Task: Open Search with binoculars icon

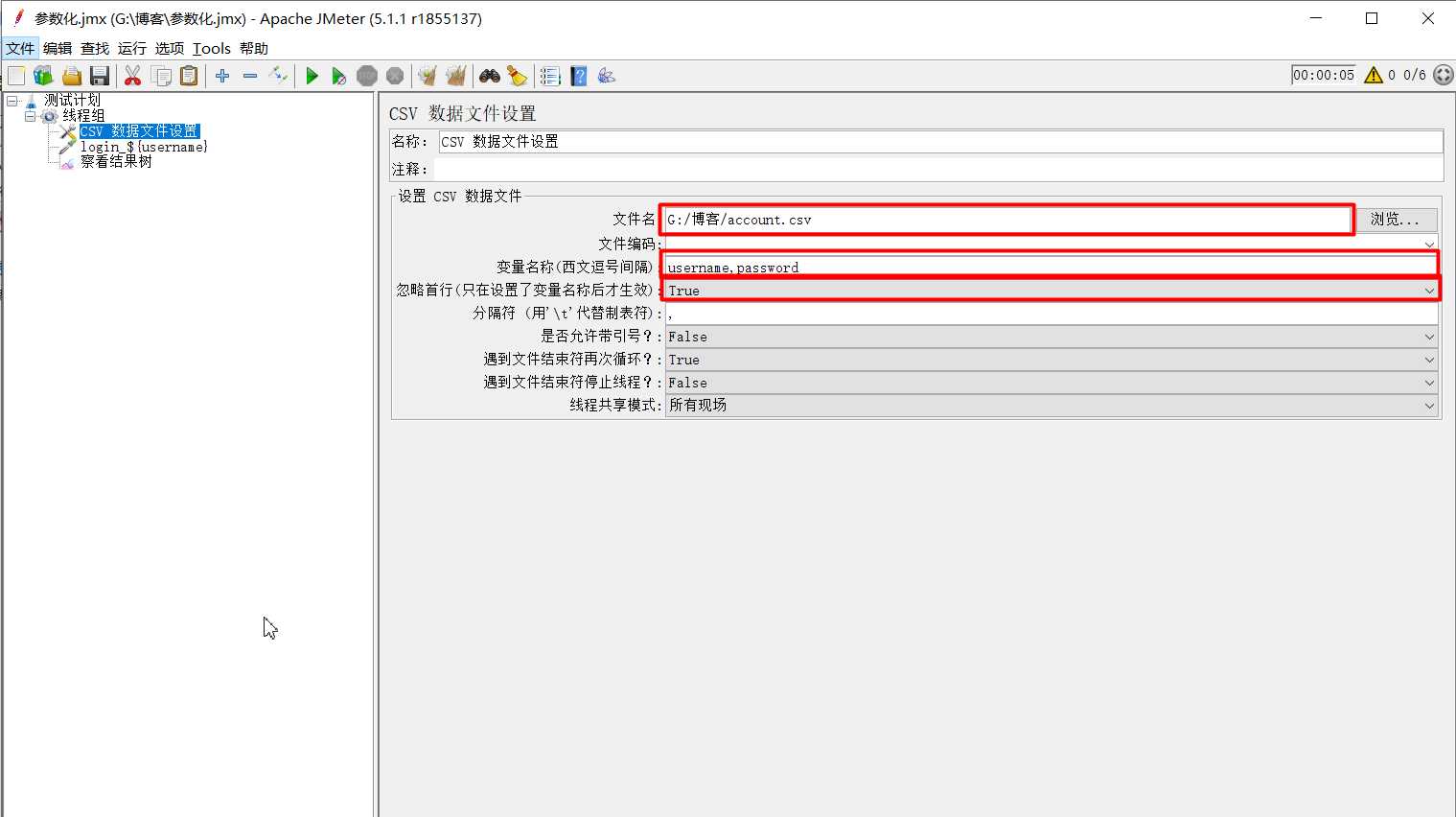Action: 490,76
